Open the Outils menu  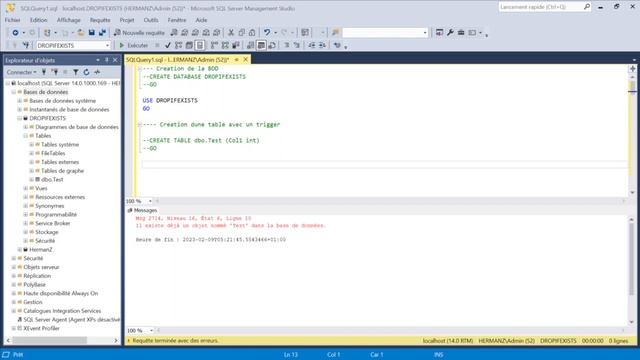click(151, 20)
